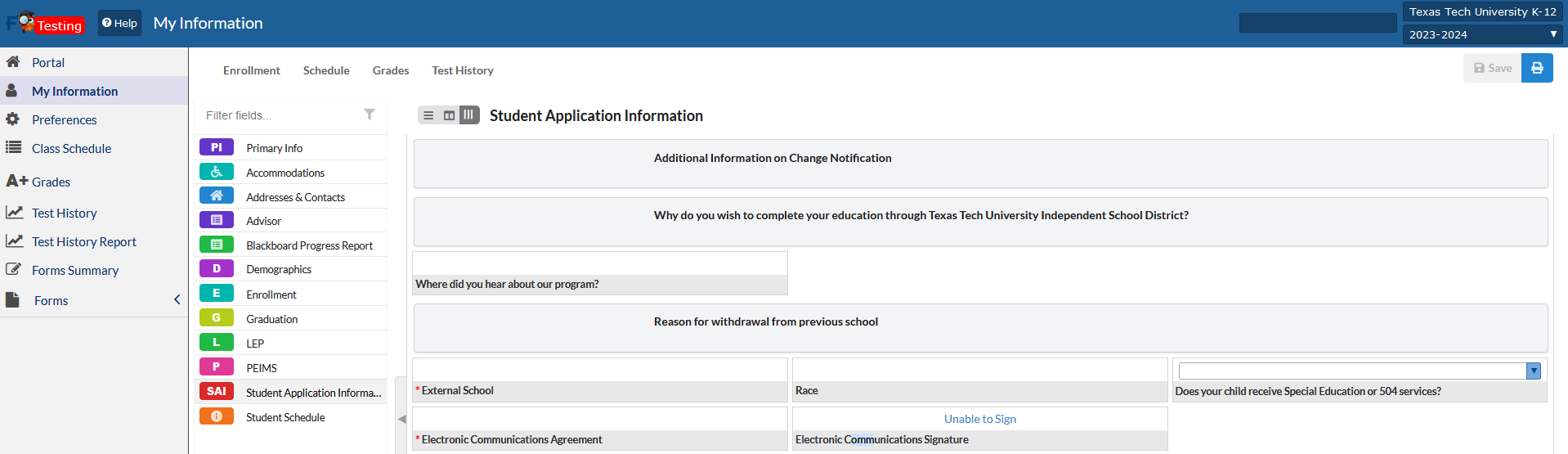Image resolution: width=1568 pixels, height=454 pixels.
Task: Click the LEP L badge icon
Action: pos(217,342)
